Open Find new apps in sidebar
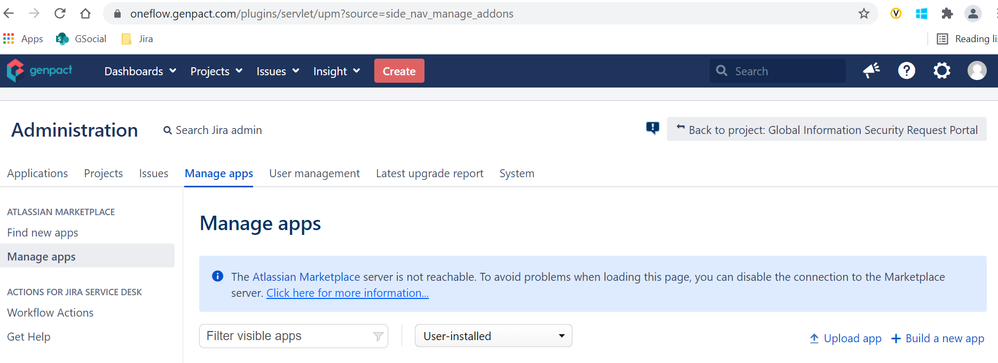Image resolution: width=998 pixels, height=363 pixels. pyautogui.click(x=43, y=232)
